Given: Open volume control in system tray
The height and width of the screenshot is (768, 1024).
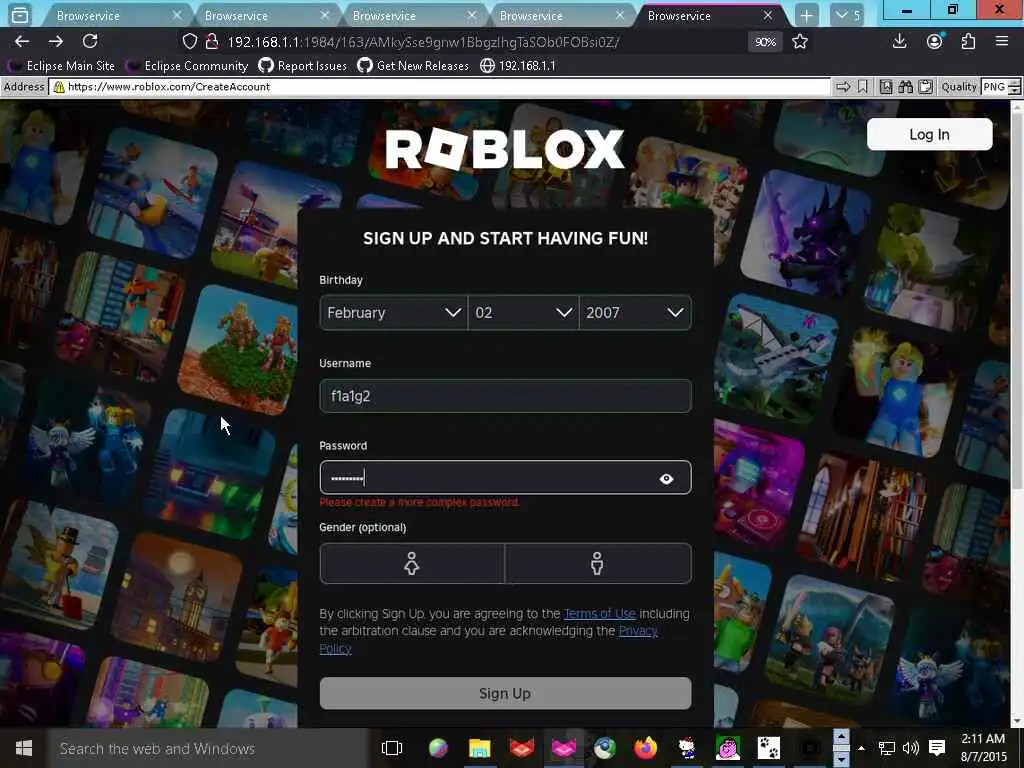Looking at the screenshot, I should 910,748.
